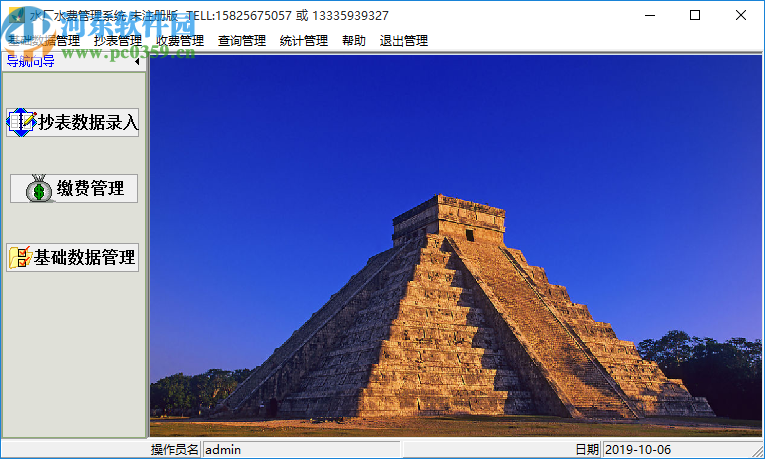The width and height of the screenshot is (765, 459).
Task: Open the 查询管理 menu
Action: point(242,40)
